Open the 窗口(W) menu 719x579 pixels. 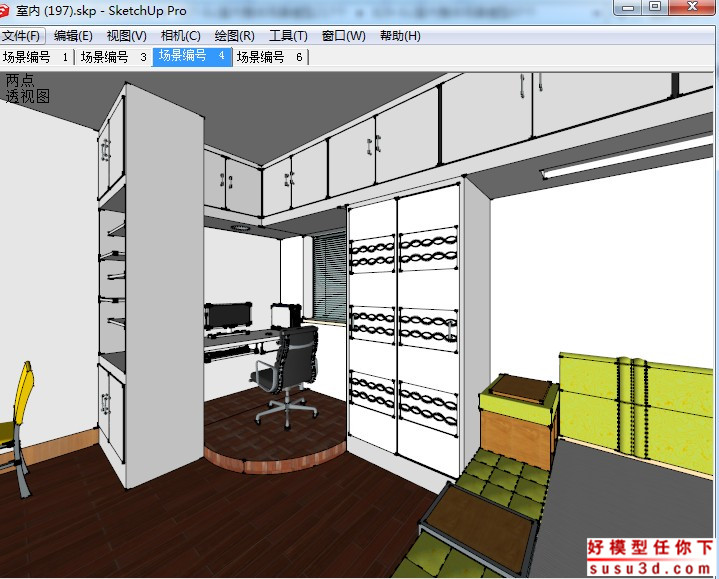click(x=343, y=36)
